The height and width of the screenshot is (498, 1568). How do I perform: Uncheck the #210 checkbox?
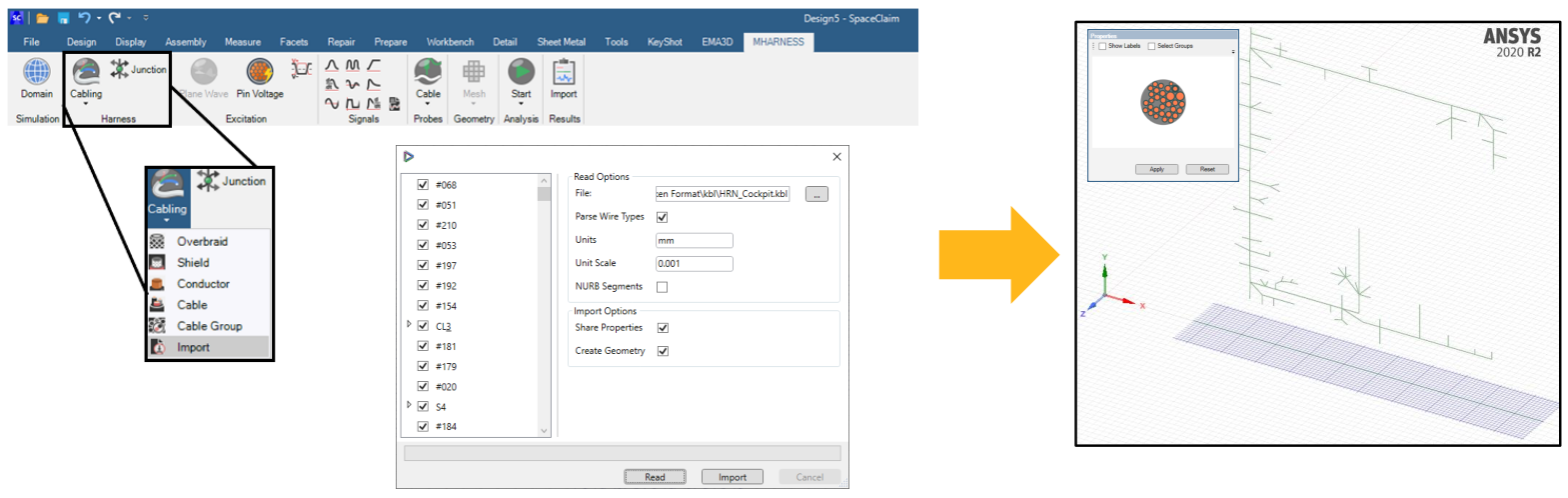[423, 225]
